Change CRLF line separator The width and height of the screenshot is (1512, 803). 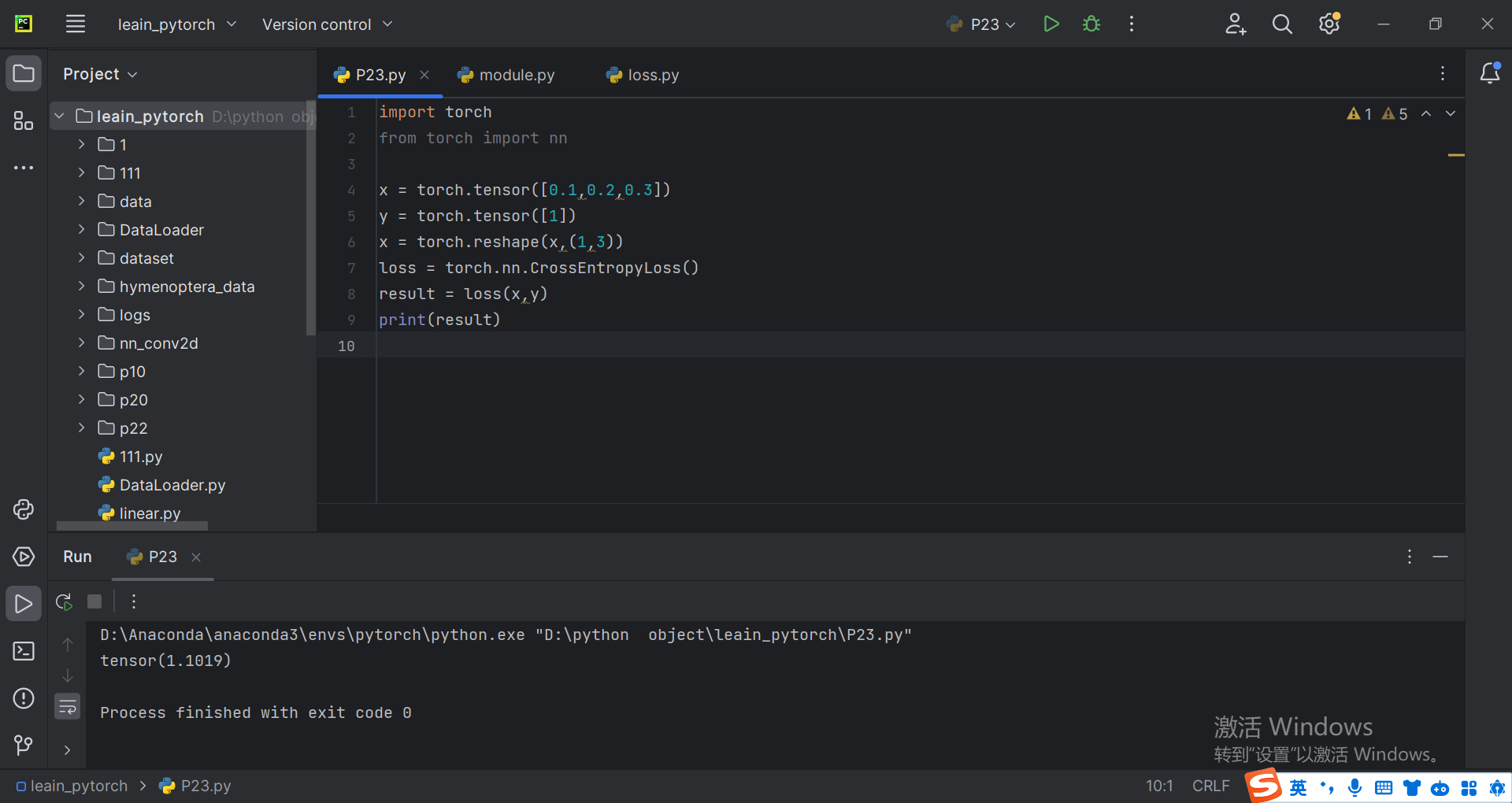point(1210,786)
